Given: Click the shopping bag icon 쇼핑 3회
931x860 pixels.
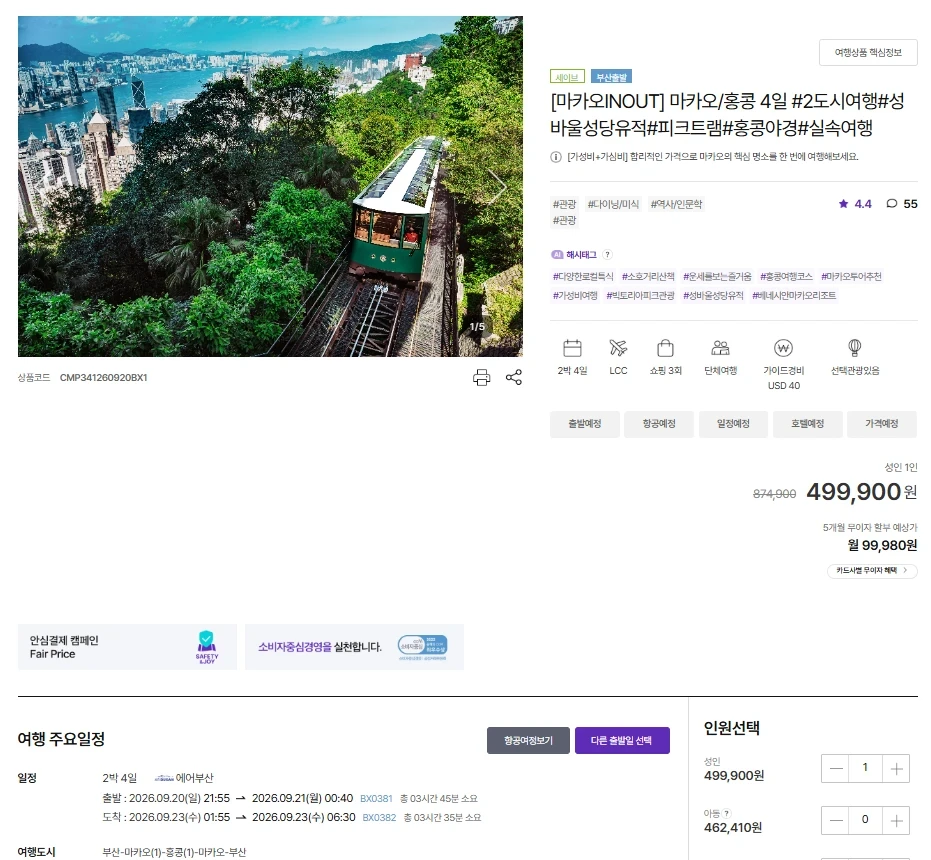Looking at the screenshot, I should 665,348.
